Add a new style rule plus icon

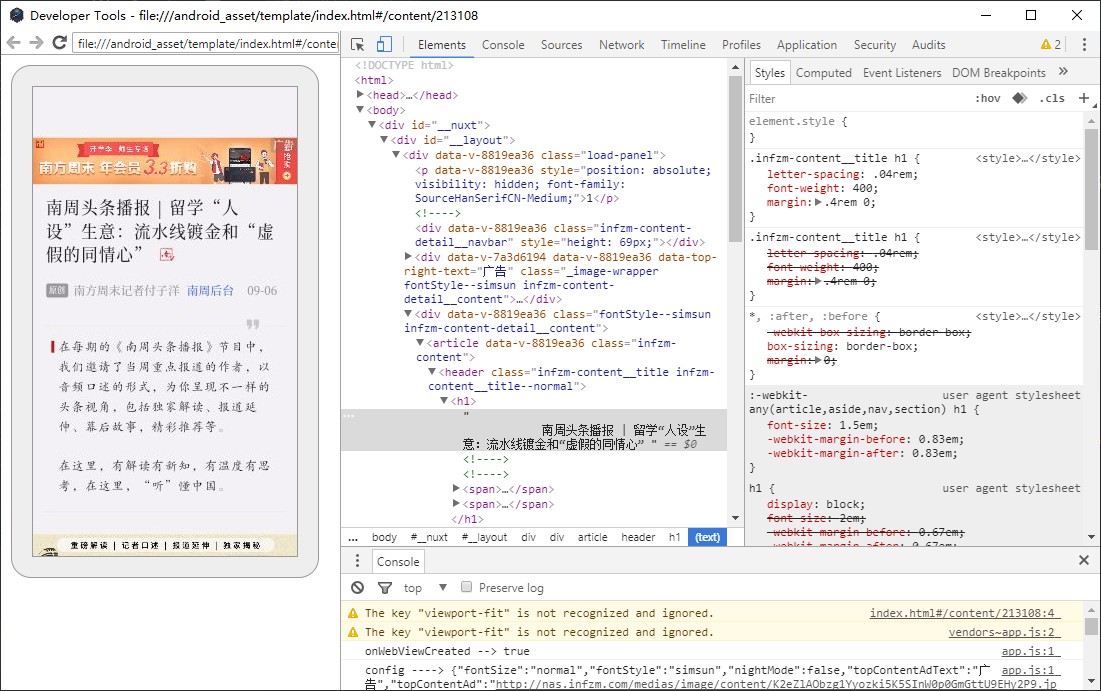[x=1084, y=98]
